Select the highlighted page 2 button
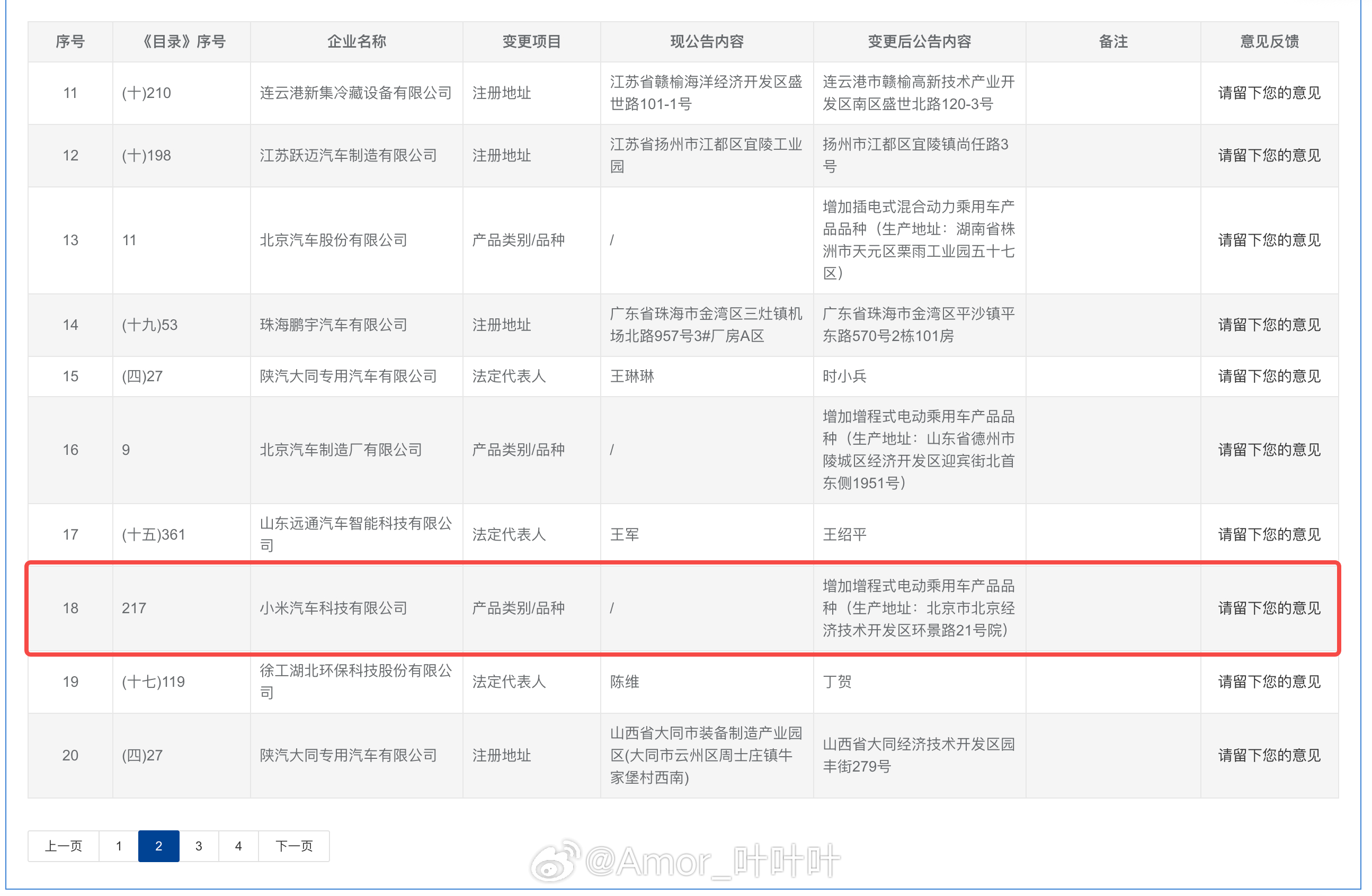 158,846
